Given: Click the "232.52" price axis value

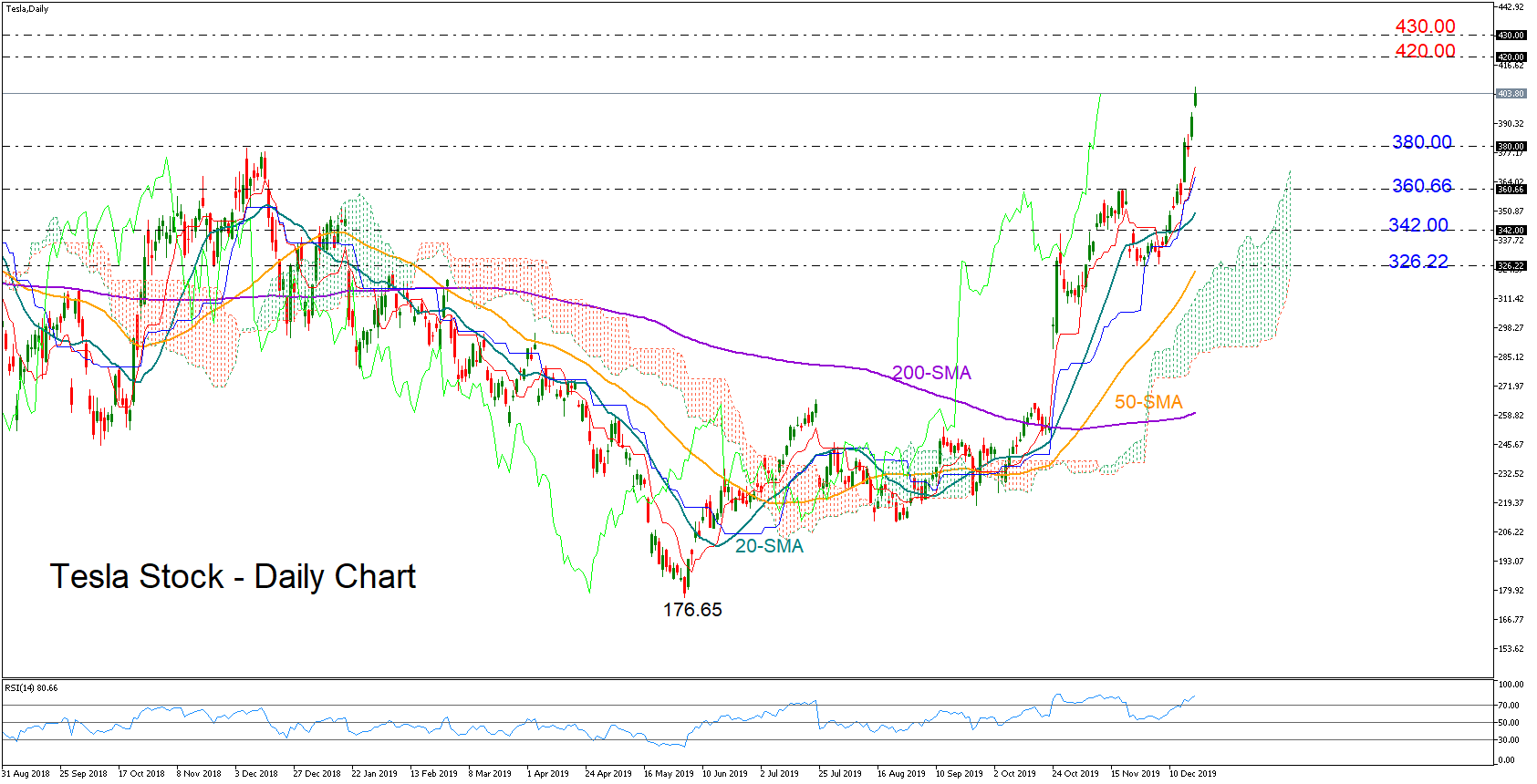Looking at the screenshot, I should [1511, 474].
